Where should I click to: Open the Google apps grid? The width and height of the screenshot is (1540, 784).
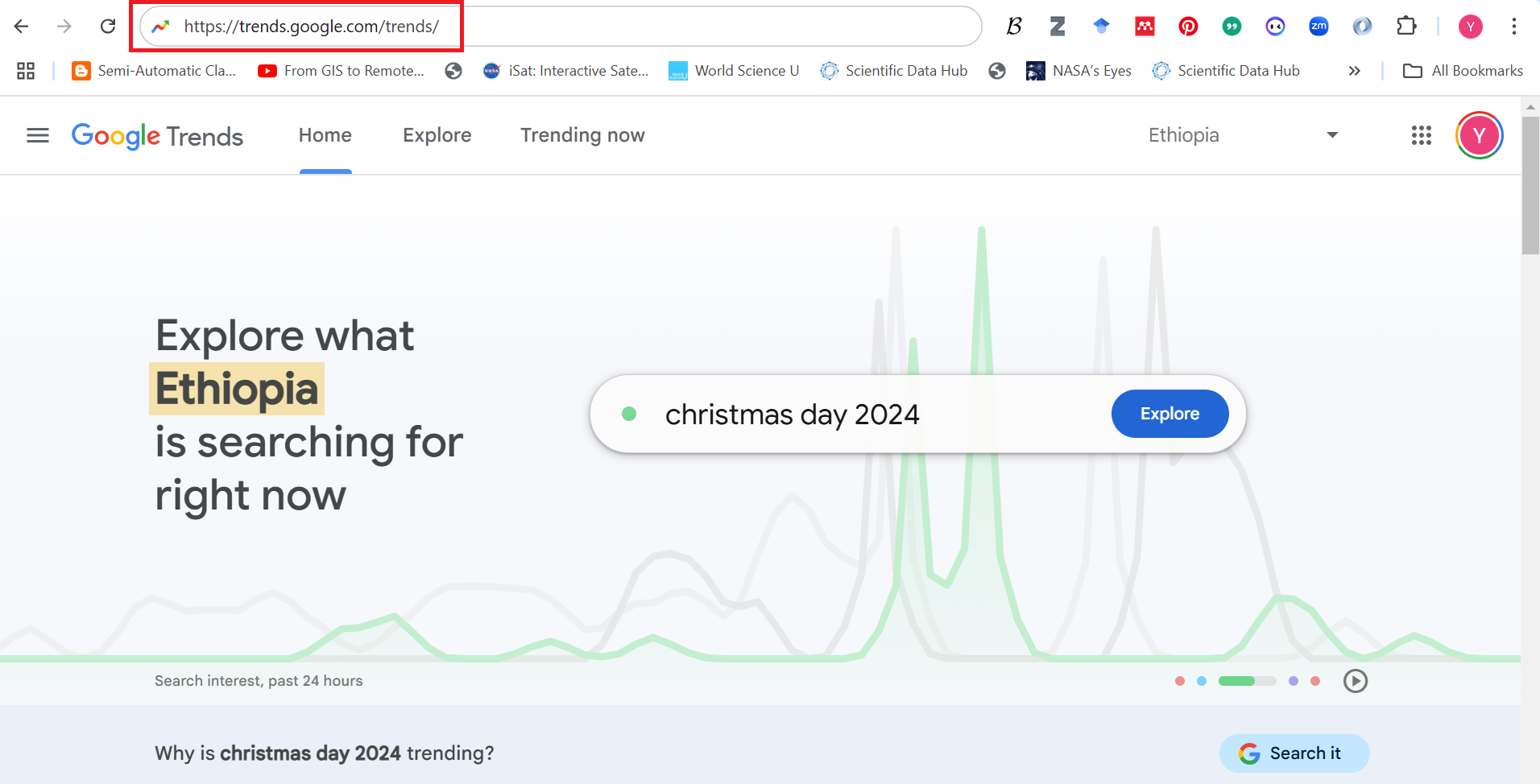[1422, 135]
